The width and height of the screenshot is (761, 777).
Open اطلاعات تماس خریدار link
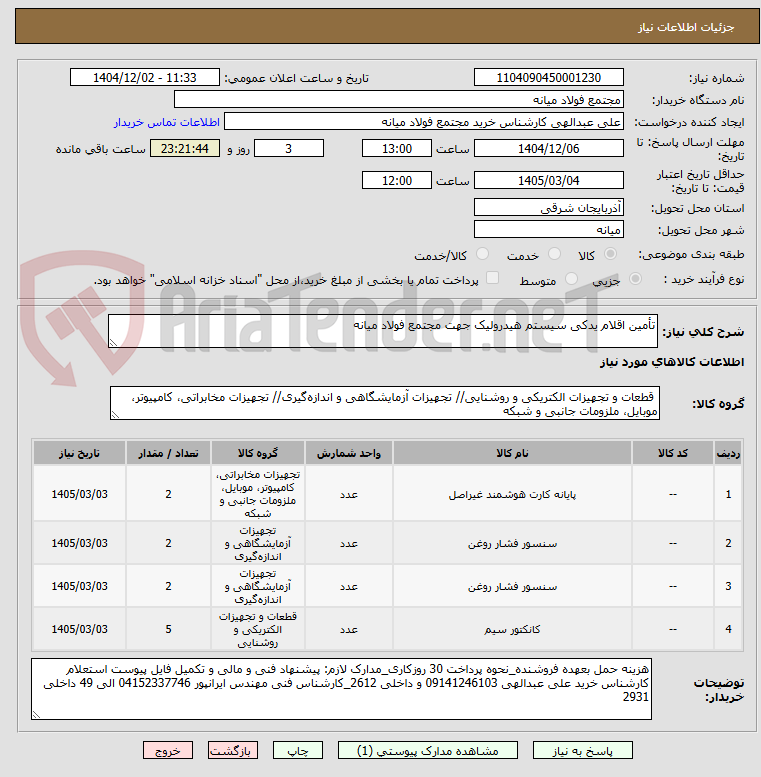[x=167, y=122]
